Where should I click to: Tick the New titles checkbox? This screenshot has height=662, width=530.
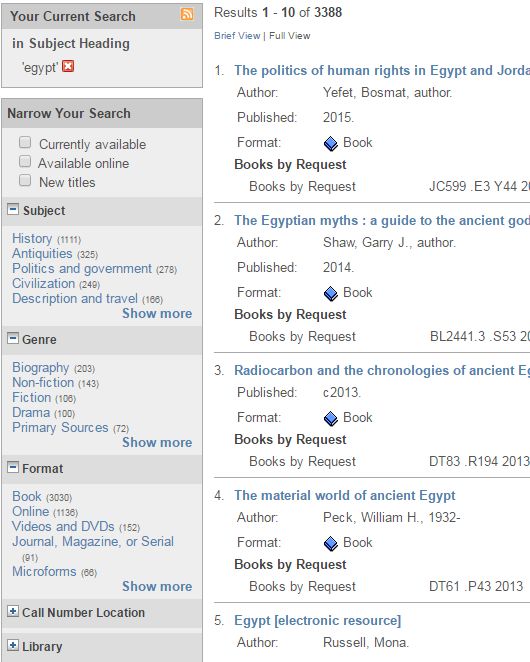(x=25, y=180)
